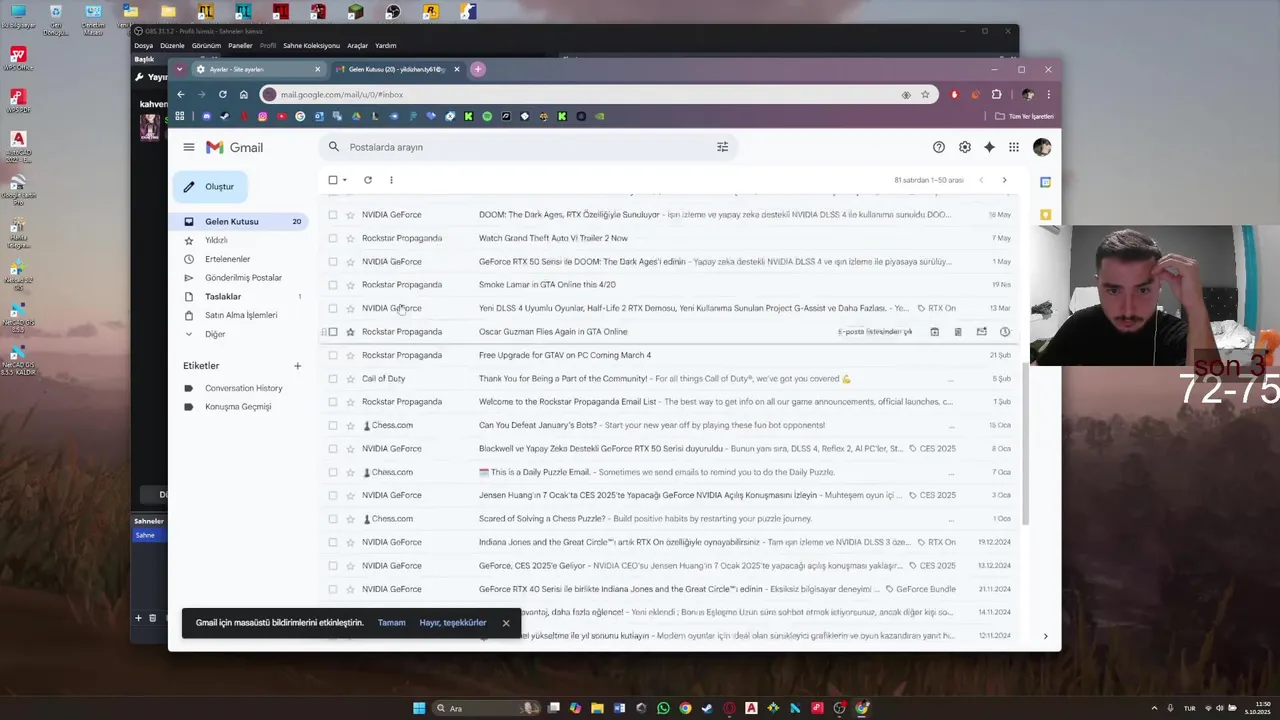Open the Gönderilmiş Postalar folder
The width and height of the screenshot is (1280, 720).
(243, 278)
